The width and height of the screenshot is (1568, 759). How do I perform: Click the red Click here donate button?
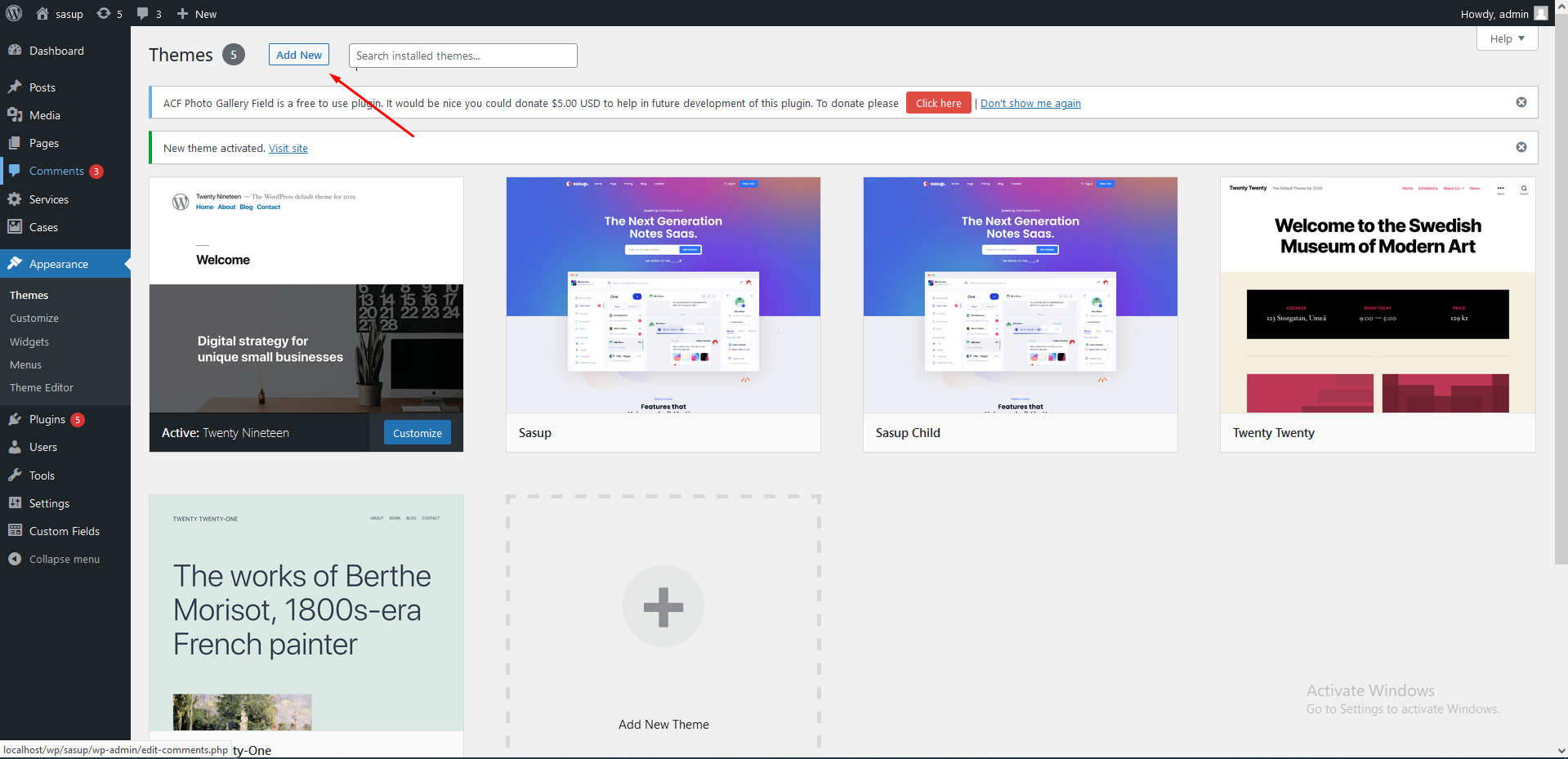pyautogui.click(x=938, y=103)
